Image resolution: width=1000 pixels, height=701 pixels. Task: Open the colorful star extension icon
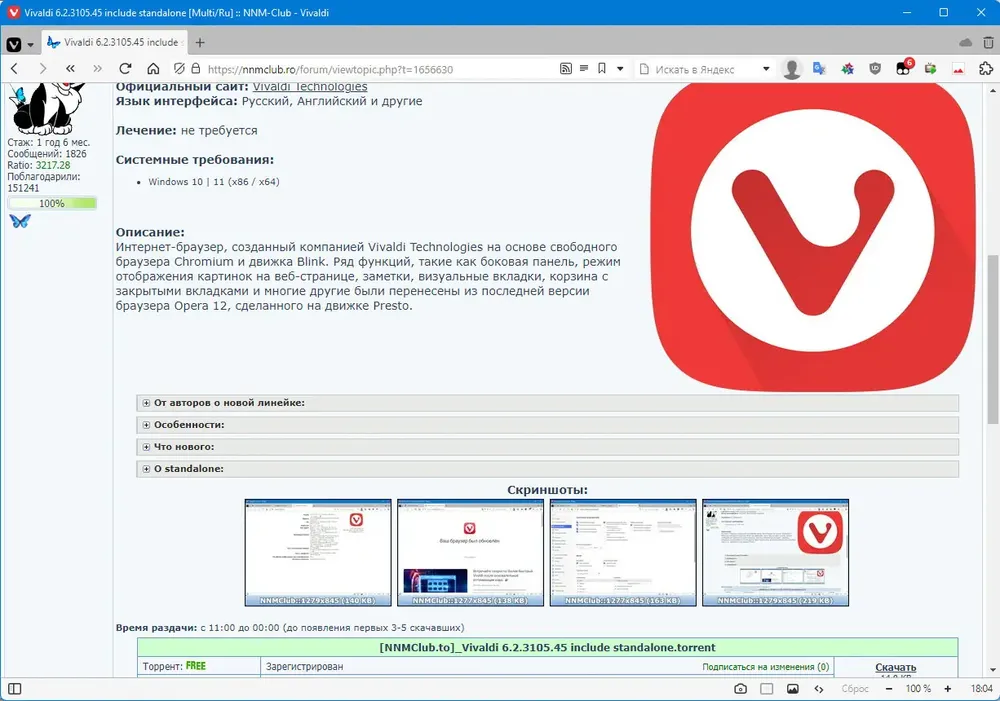pos(847,69)
